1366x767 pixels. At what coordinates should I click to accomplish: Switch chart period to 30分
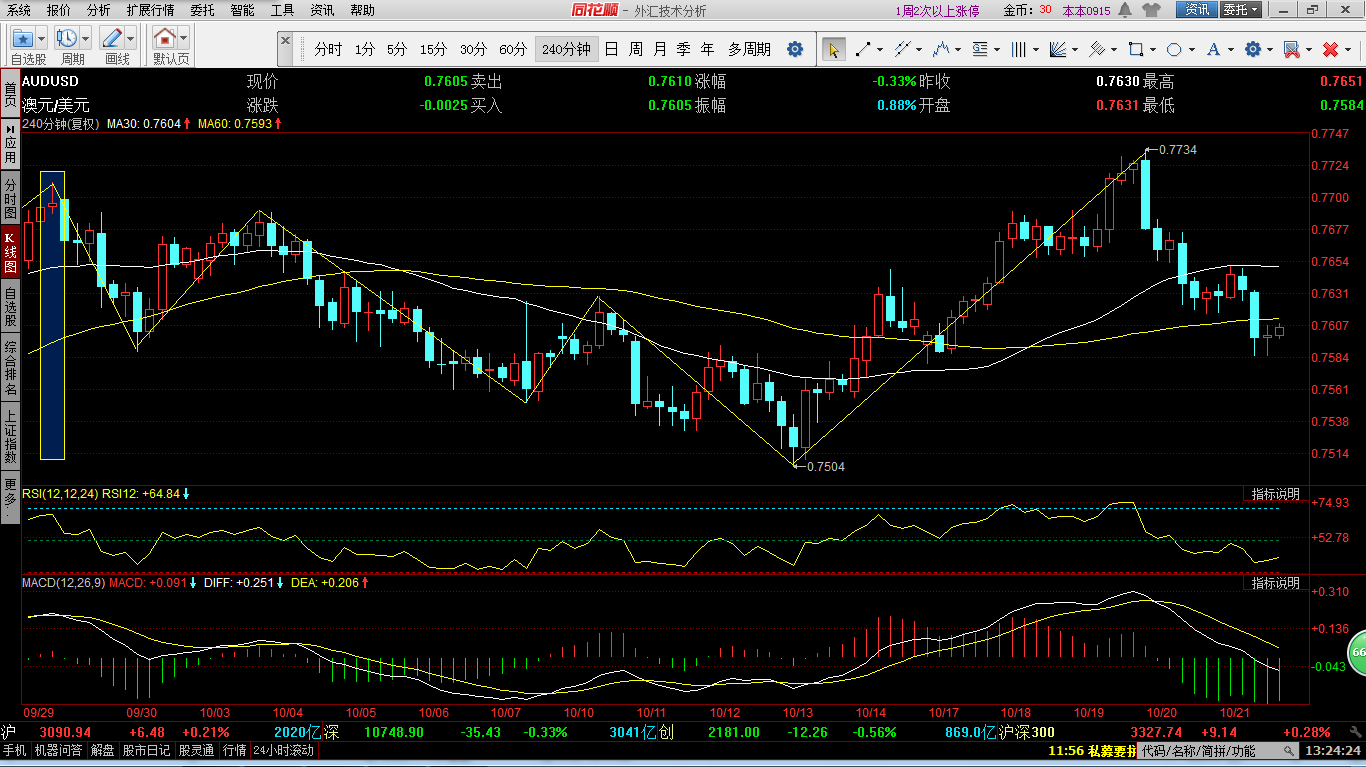[x=473, y=49]
